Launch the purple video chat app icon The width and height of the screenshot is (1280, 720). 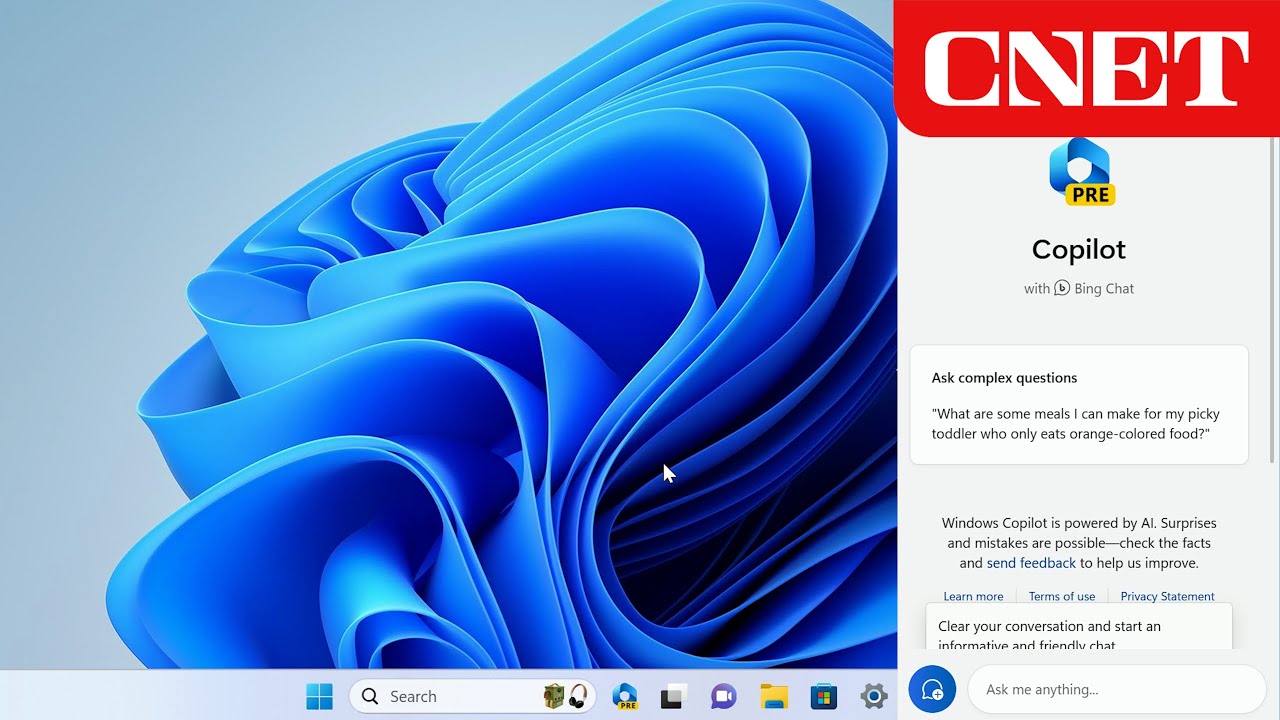(723, 696)
